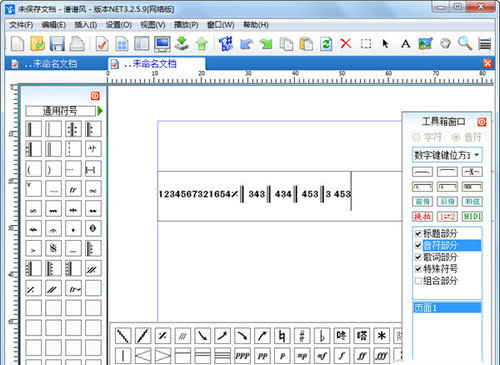Click the 1⇌2 button in toolbox
This screenshot has height=365, width=500.
pyautogui.click(x=447, y=216)
